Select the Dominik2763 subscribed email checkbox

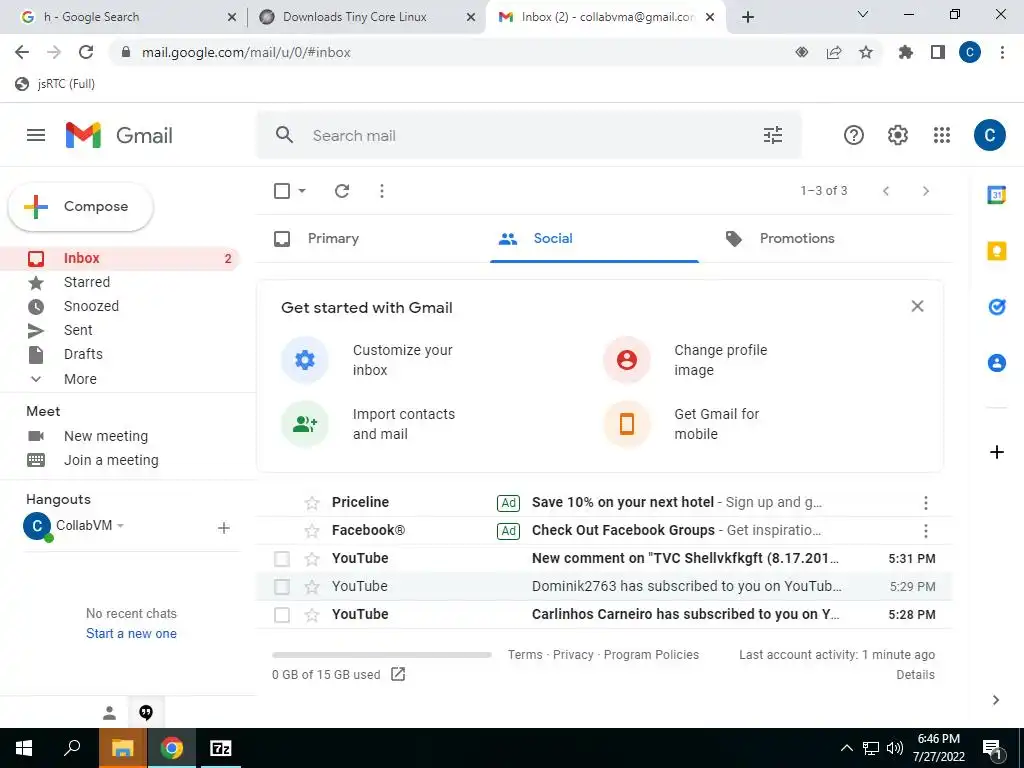point(282,586)
